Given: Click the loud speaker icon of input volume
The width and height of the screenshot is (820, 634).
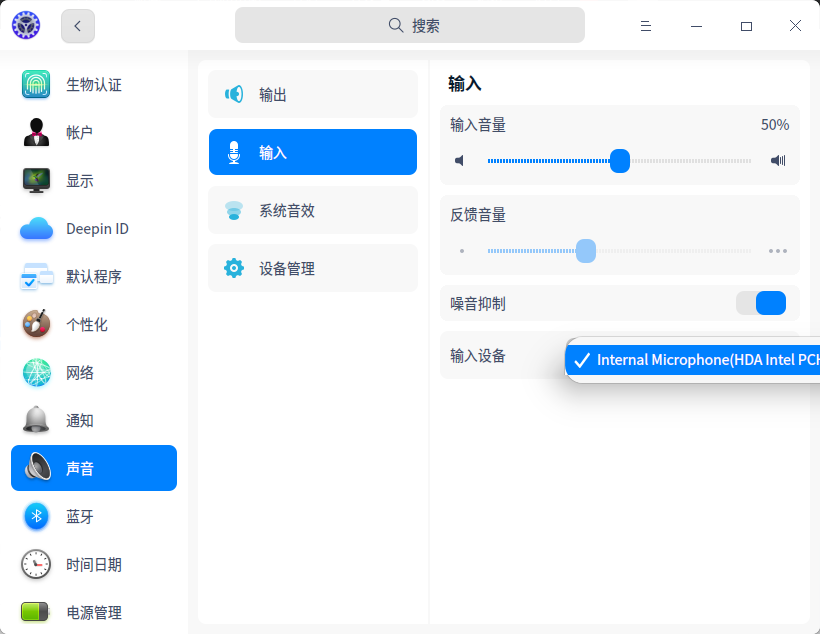Looking at the screenshot, I should pos(778,160).
